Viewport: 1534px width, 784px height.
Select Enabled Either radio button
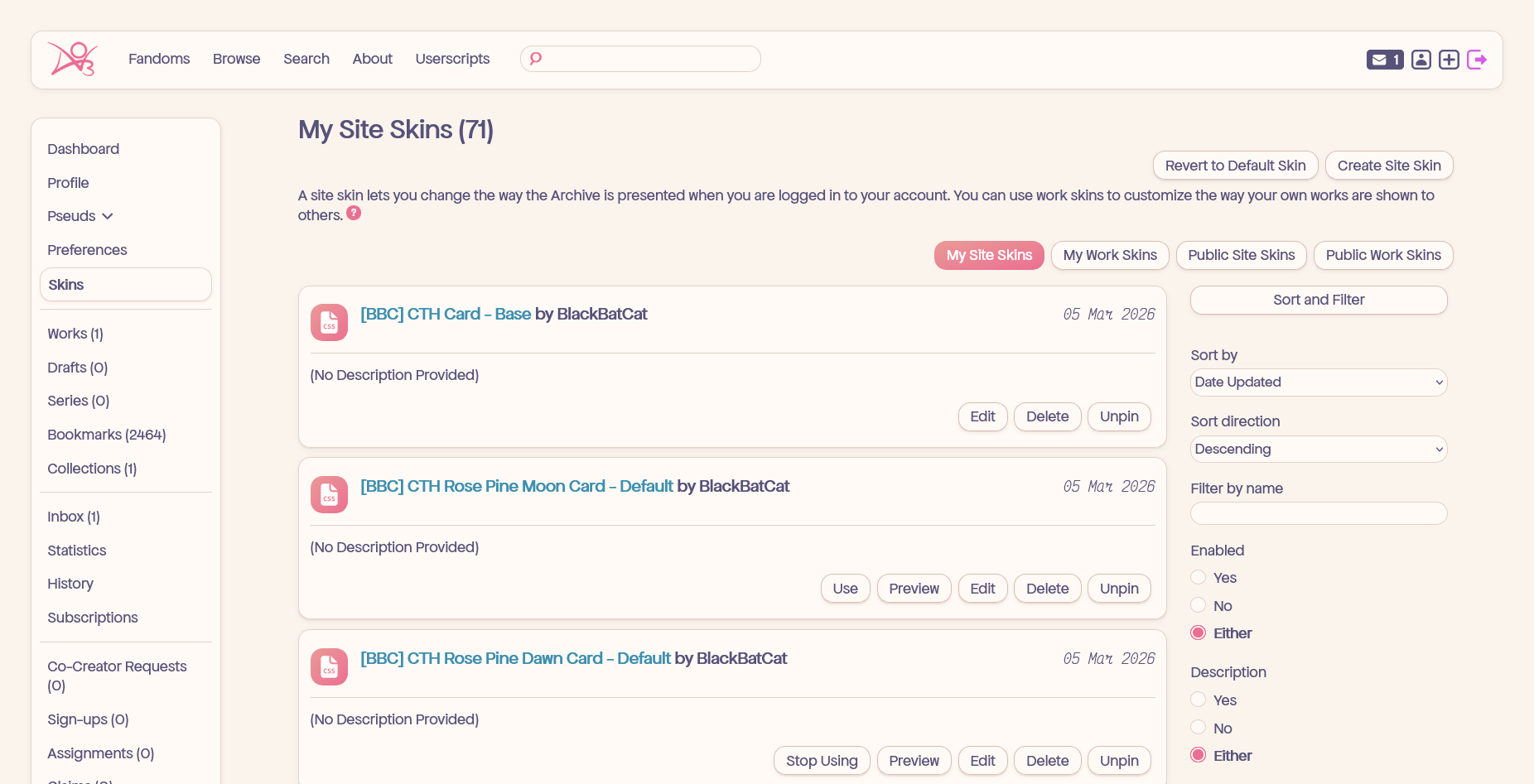point(1198,632)
